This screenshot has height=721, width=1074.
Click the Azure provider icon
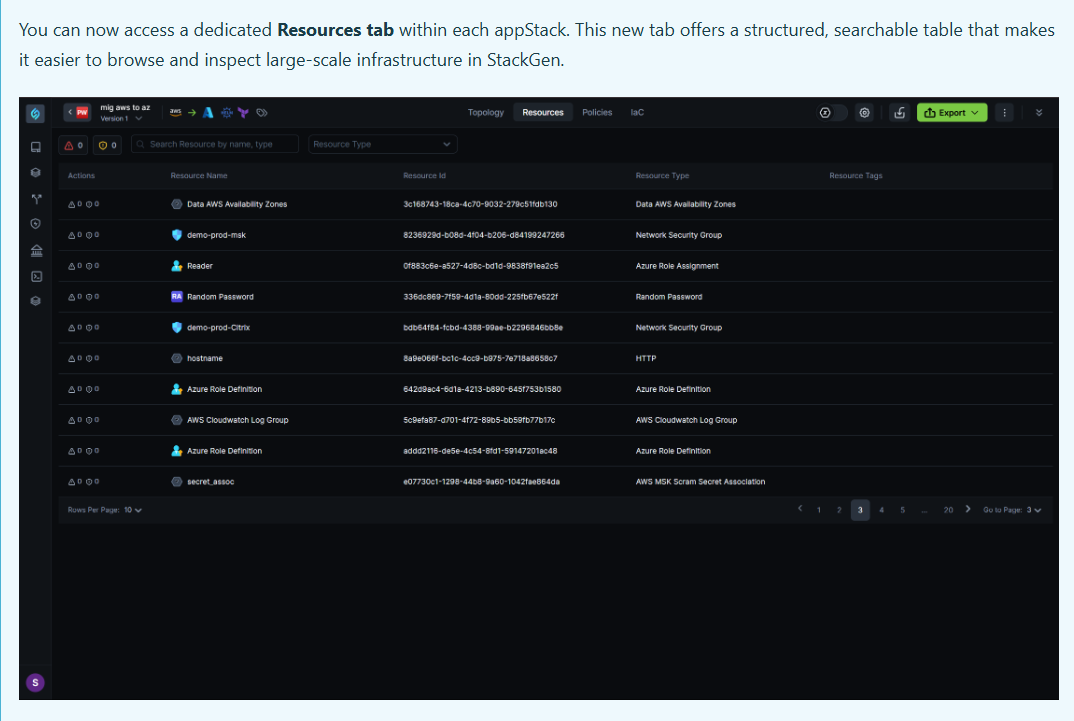(x=208, y=112)
